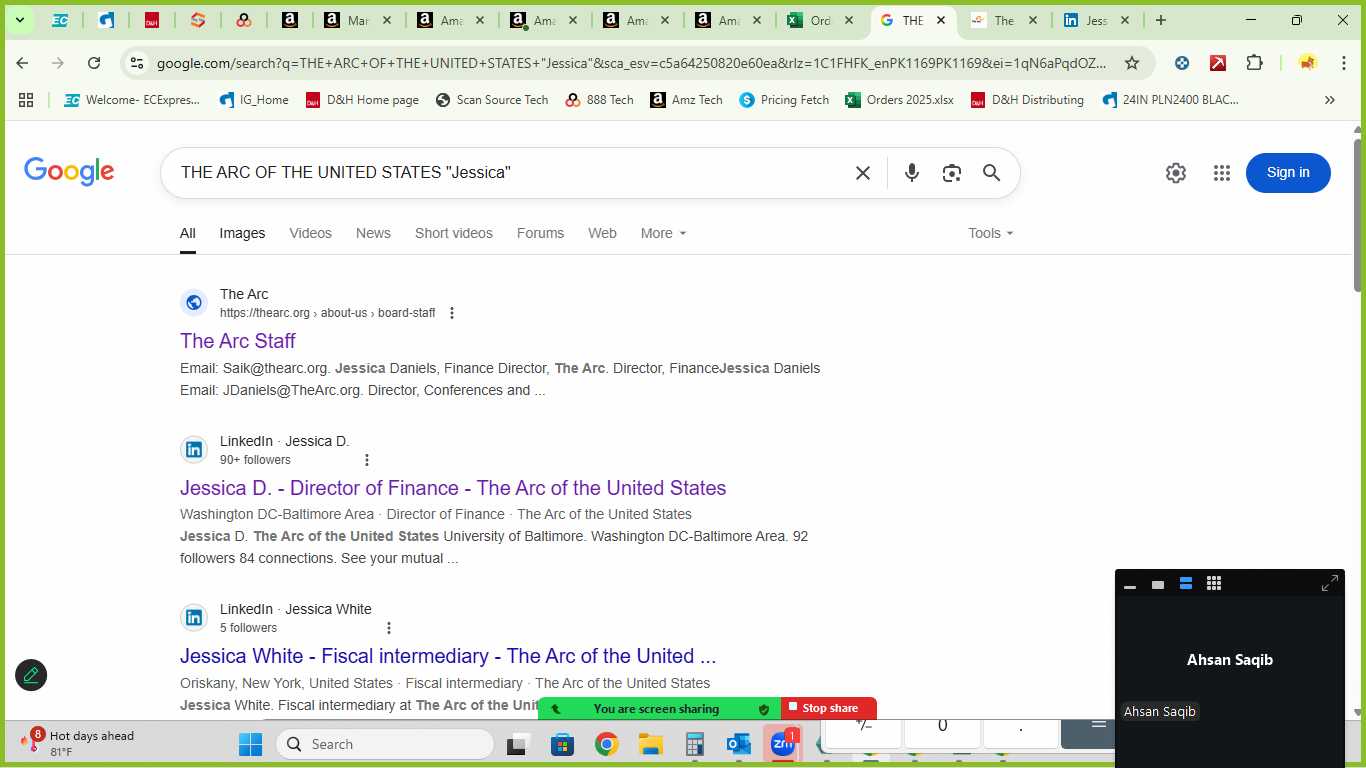The image size is (1366, 768).
Task: Clear the Google search box text
Action: [863, 173]
